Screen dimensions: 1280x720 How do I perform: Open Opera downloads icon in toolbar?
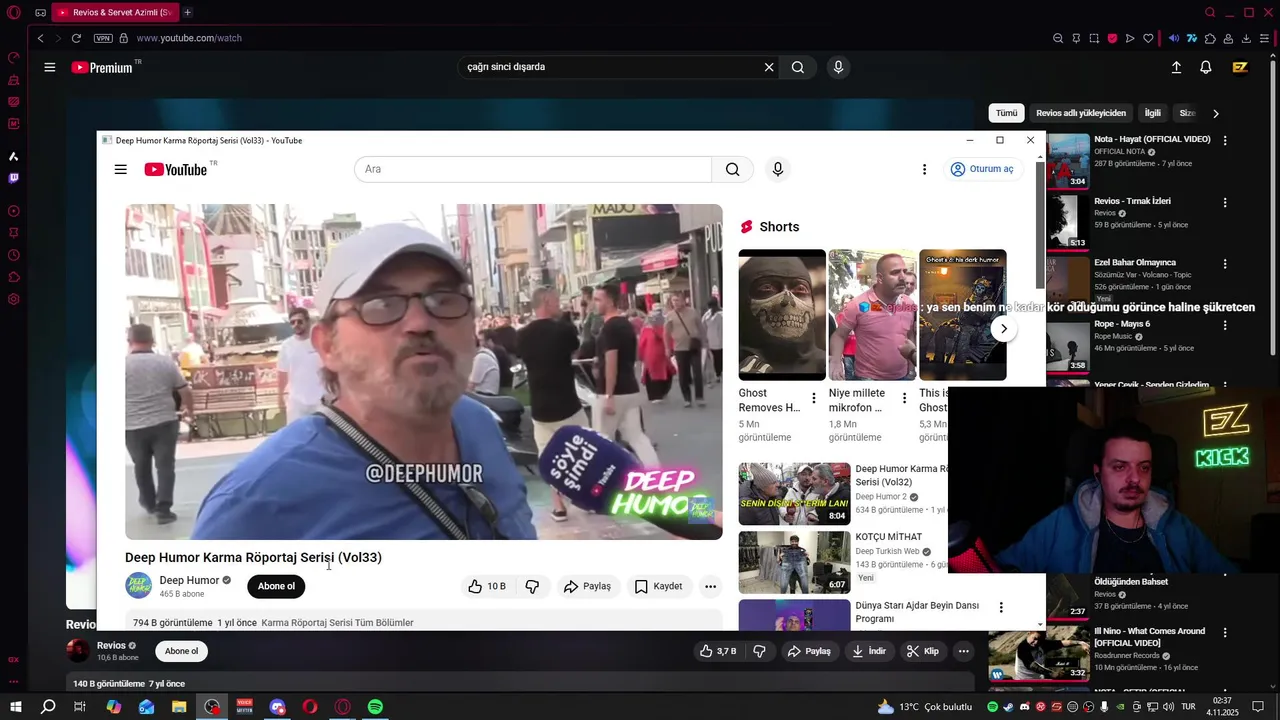pyautogui.click(x=1246, y=38)
